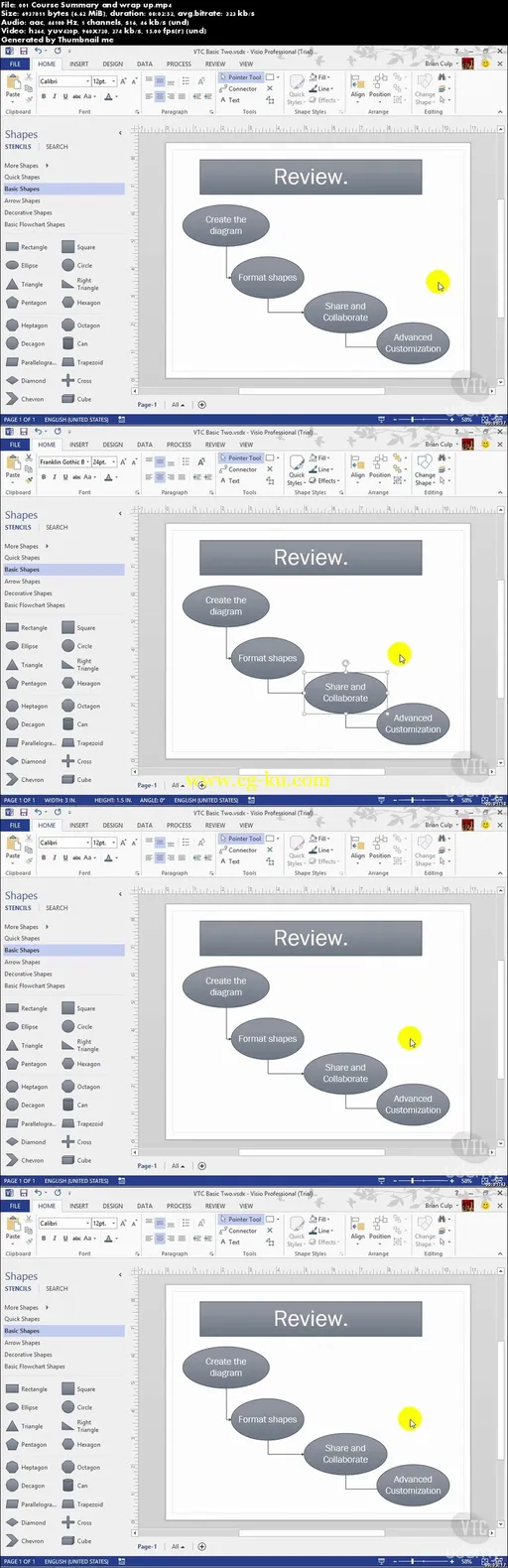This screenshot has width=508, height=1568.
Task: Toggle Pointer Tool in the third frame
Action: pos(241,839)
